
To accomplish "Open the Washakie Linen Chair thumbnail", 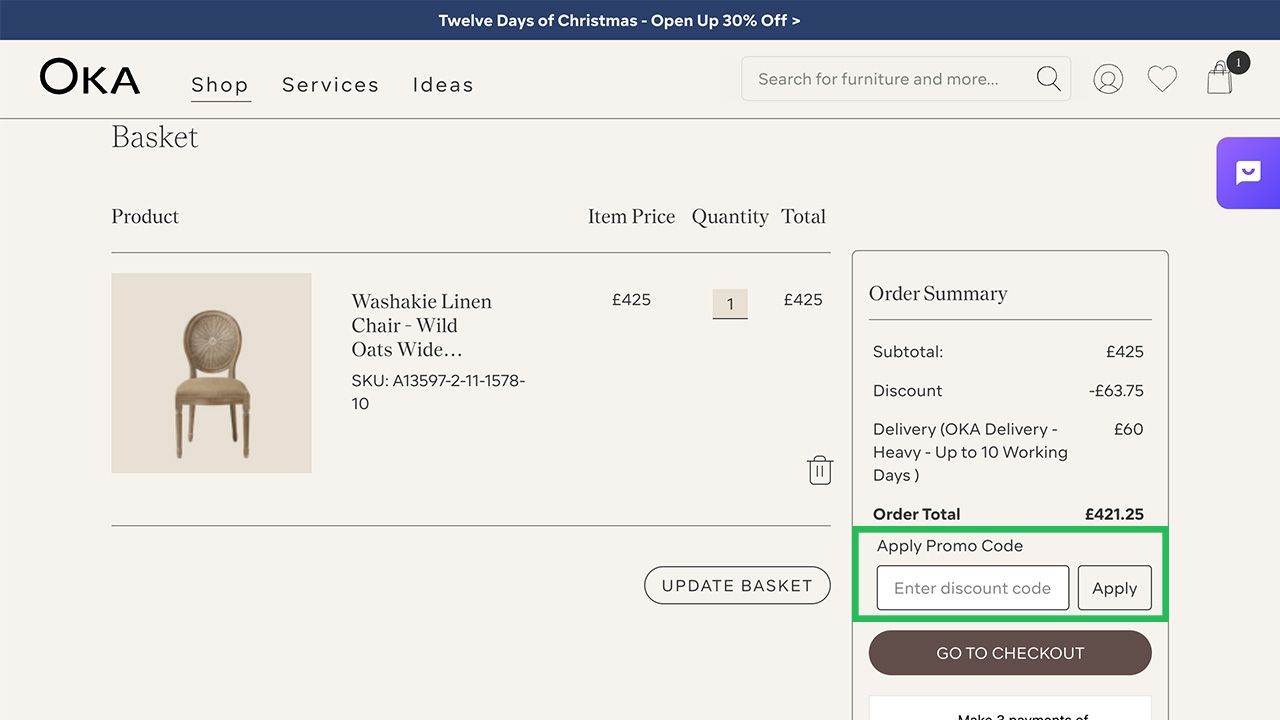I will coord(211,373).
